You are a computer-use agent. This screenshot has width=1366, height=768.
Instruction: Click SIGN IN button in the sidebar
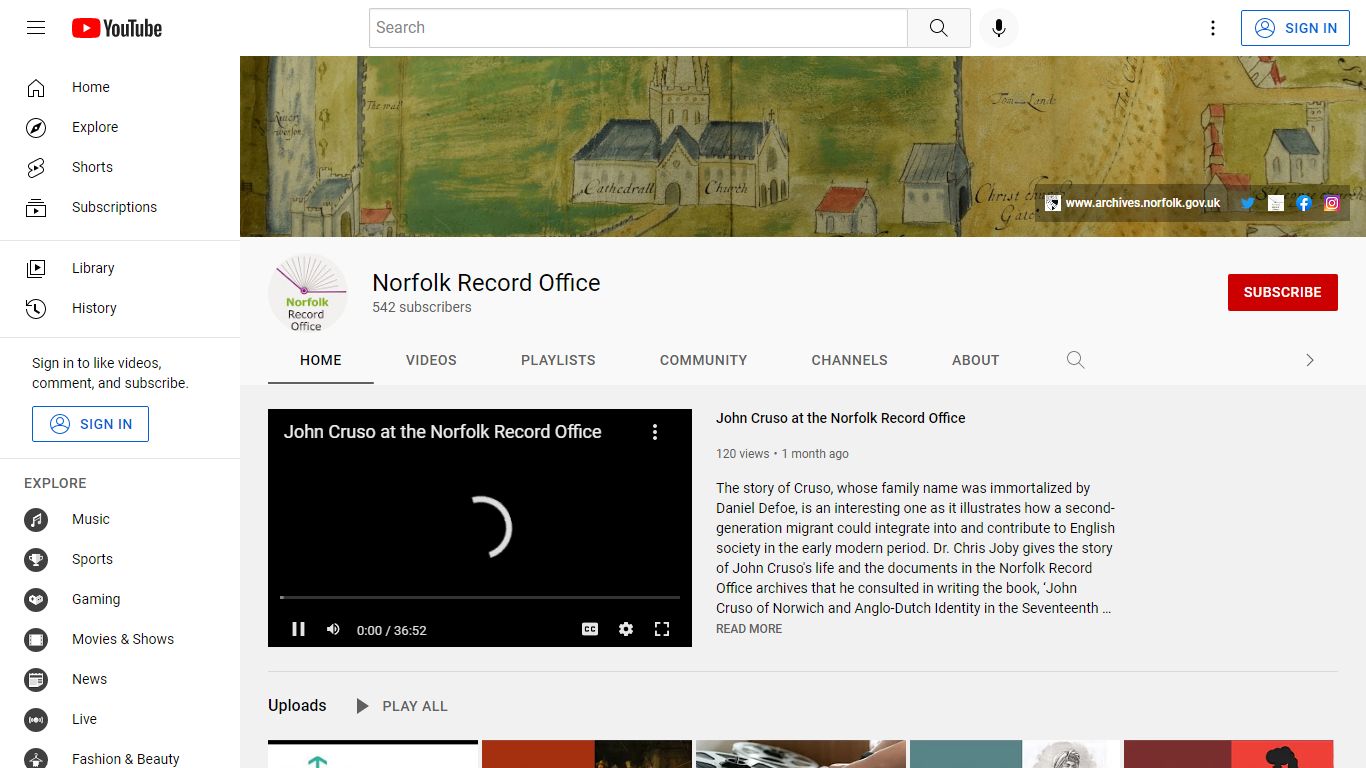coord(90,424)
